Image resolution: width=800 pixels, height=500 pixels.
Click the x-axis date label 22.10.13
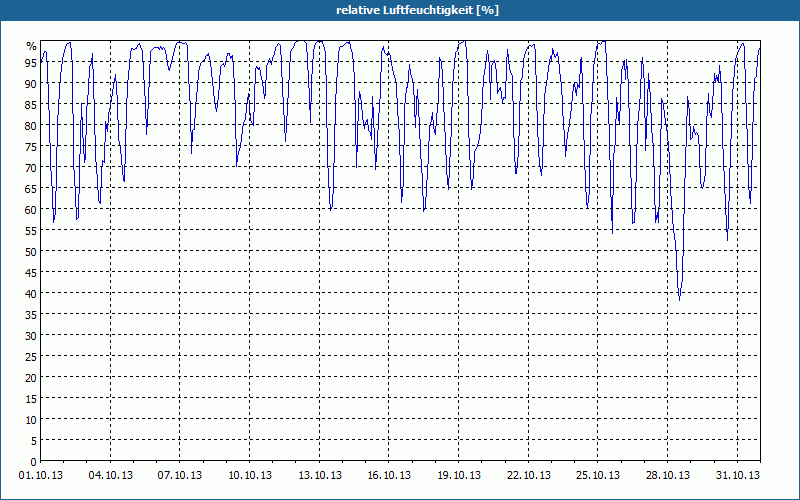click(529, 476)
